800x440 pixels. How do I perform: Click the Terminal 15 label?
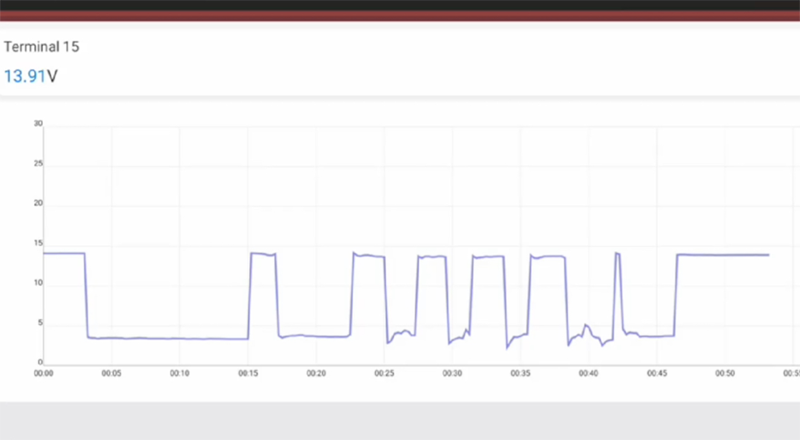(42, 47)
